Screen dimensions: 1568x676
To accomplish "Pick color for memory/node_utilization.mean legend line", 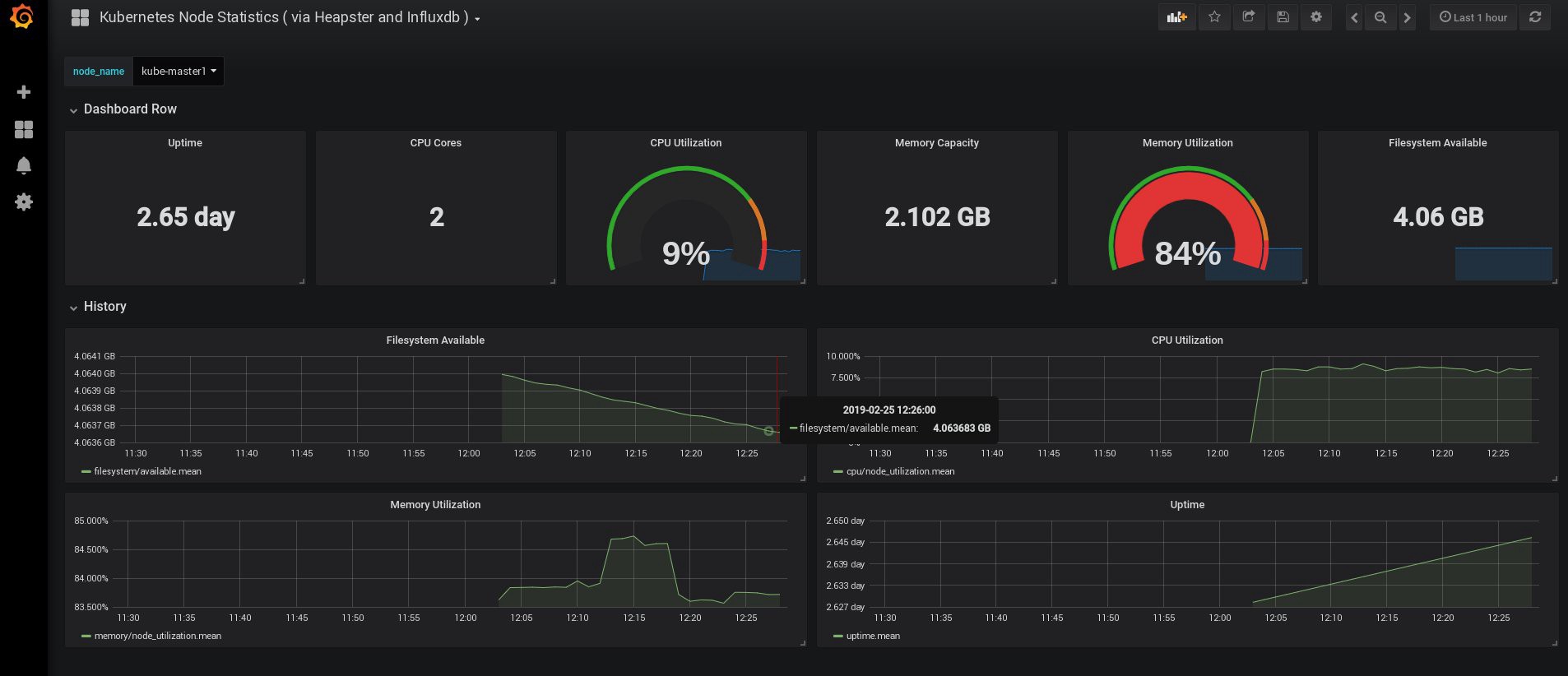I will pyautogui.click(x=86, y=637).
